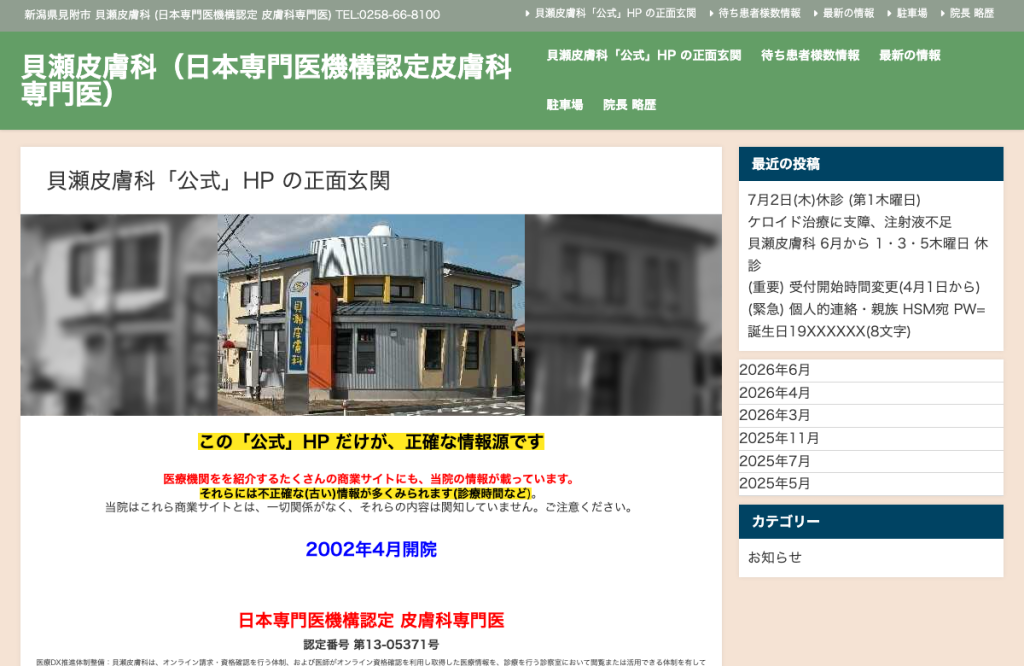Open 待ち患者様数情報 in the green navigation menu
1024x666 pixels.
[x=810, y=56]
